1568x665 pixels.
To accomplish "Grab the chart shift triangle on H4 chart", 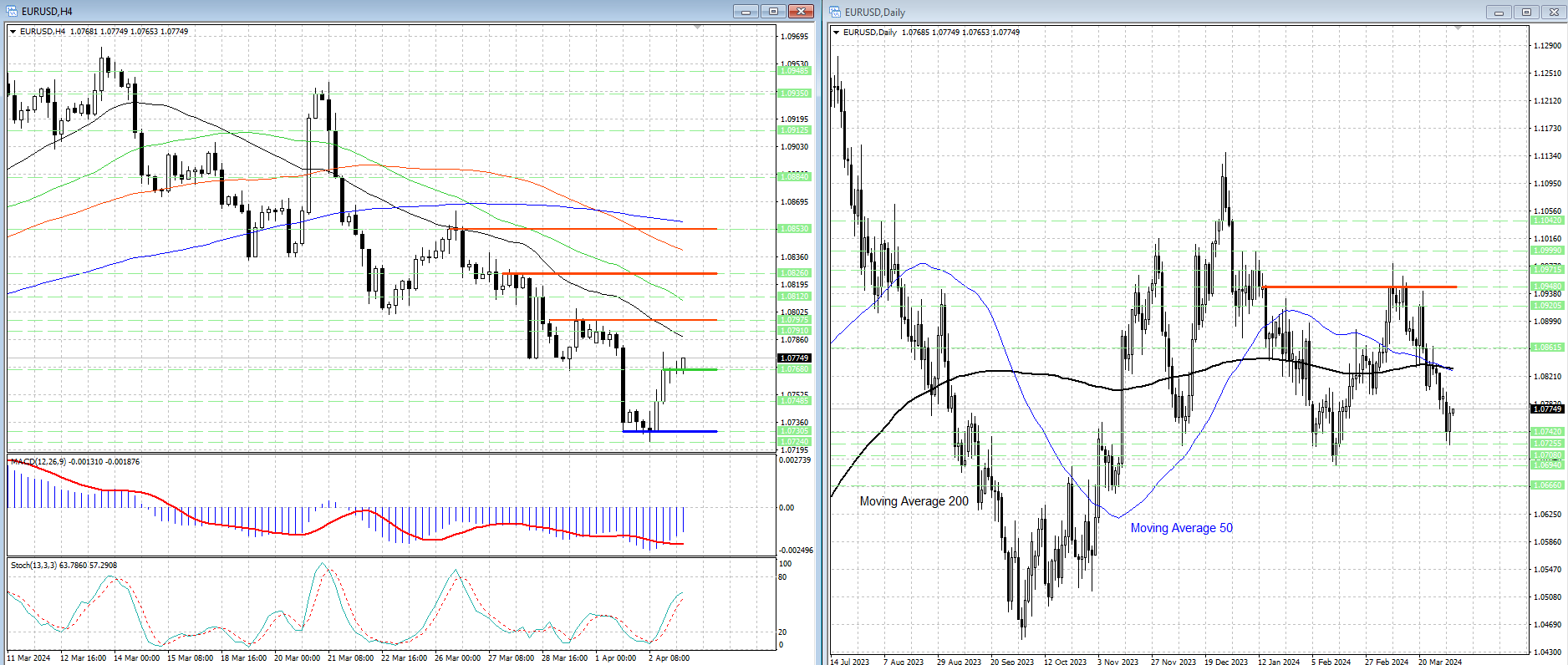I will [698, 28].
